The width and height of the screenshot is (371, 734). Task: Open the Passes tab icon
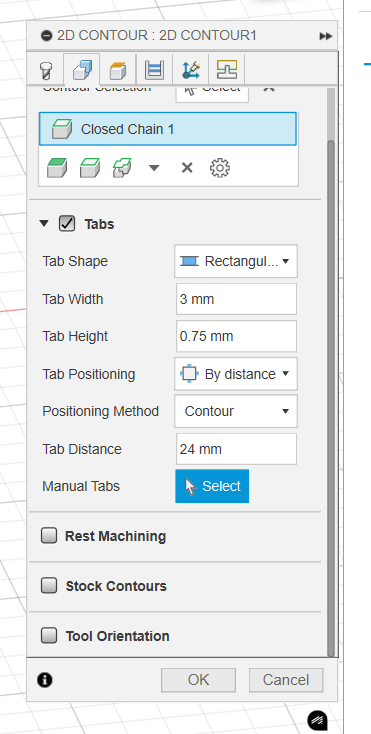(x=154, y=71)
